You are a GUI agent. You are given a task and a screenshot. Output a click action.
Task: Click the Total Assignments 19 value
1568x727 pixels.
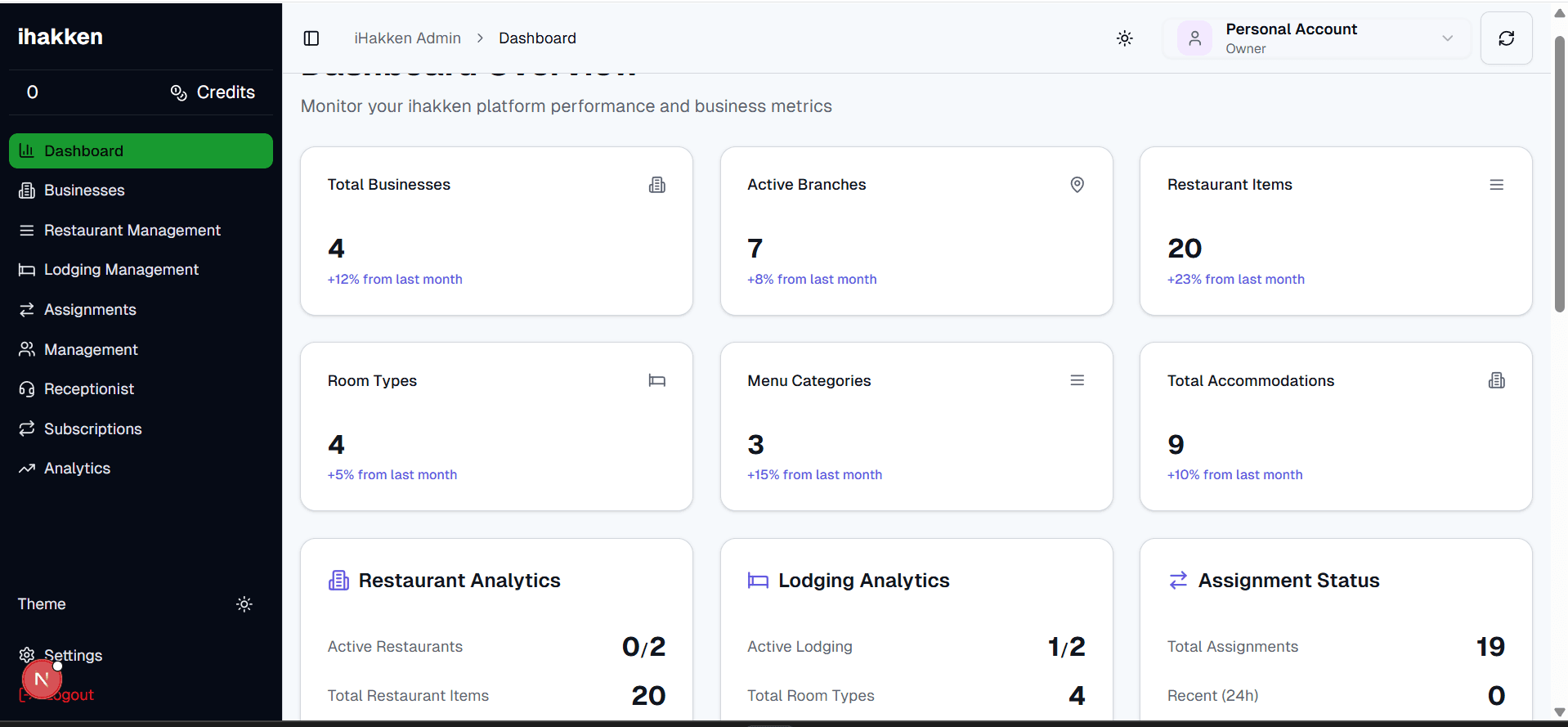coord(1490,647)
